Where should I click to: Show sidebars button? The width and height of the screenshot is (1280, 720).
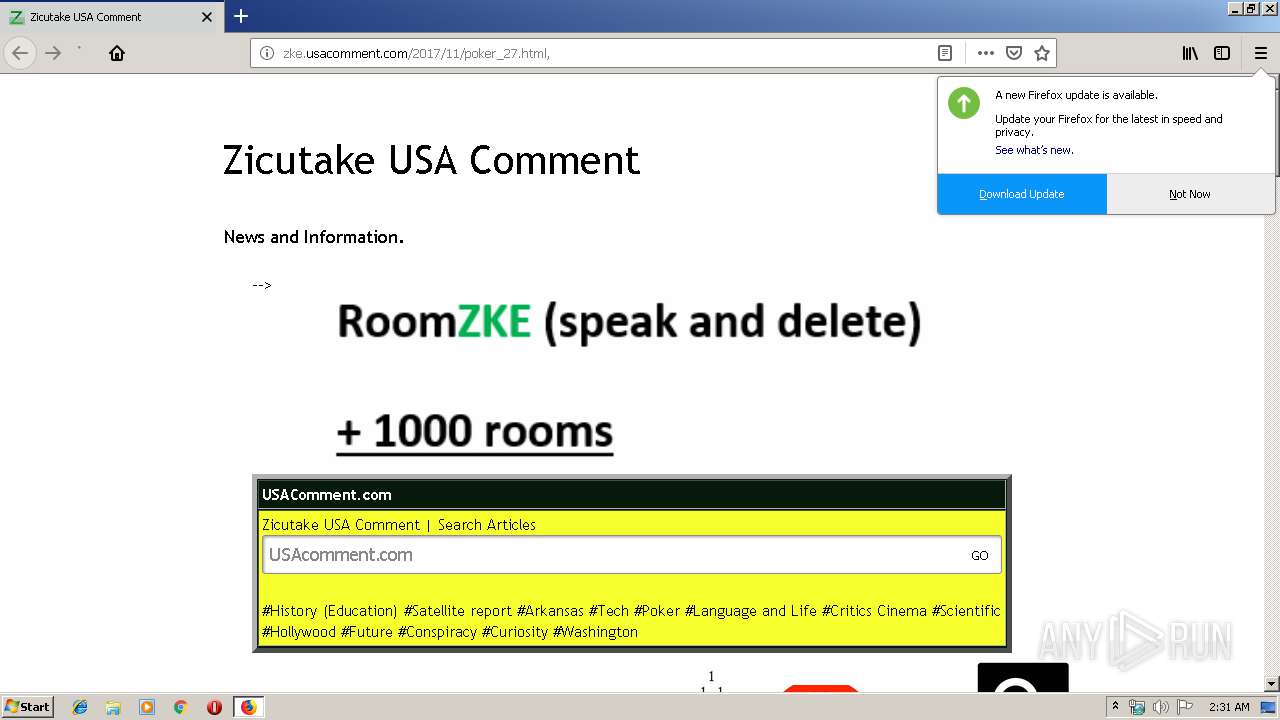[1222, 53]
